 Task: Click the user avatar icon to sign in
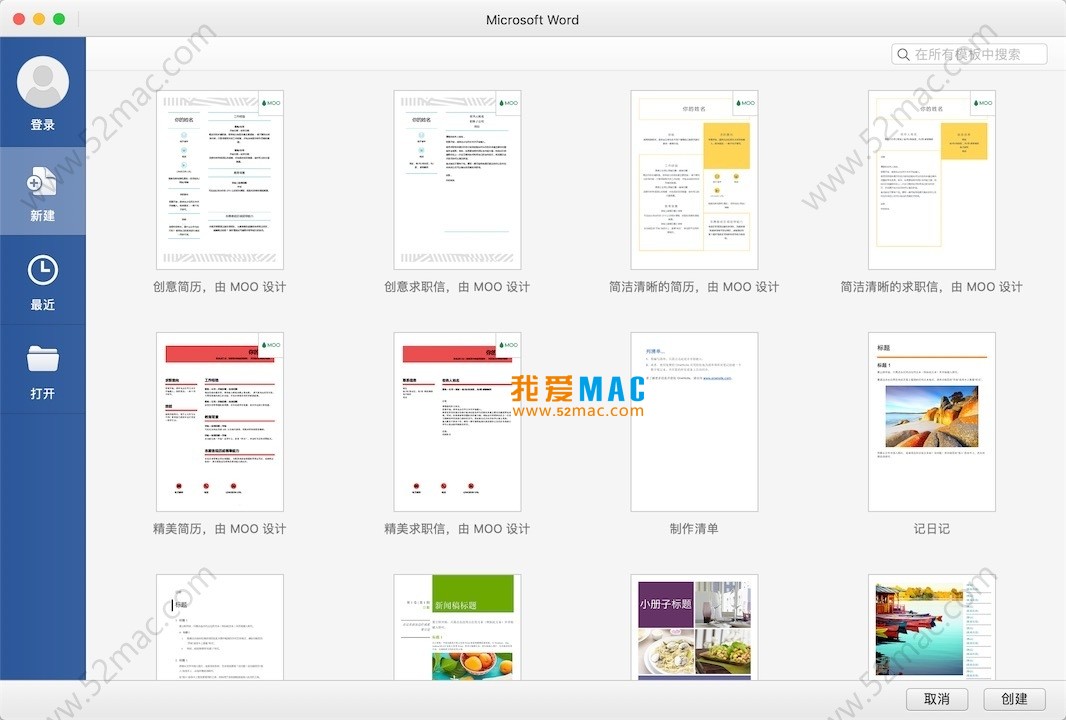point(43,82)
